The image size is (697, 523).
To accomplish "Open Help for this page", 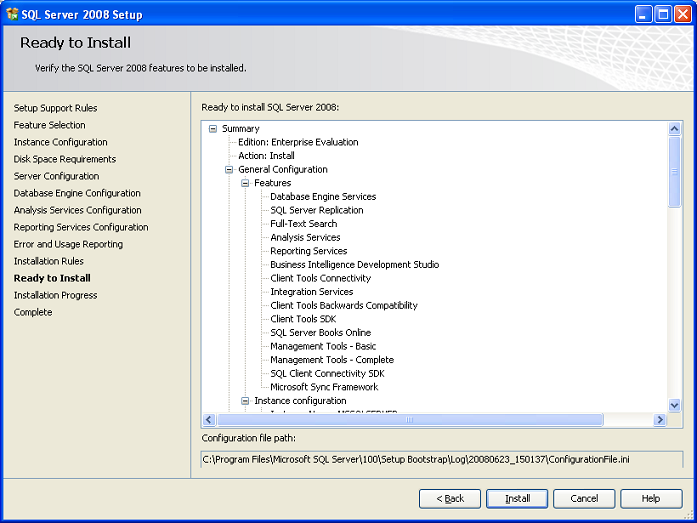I will (651, 499).
